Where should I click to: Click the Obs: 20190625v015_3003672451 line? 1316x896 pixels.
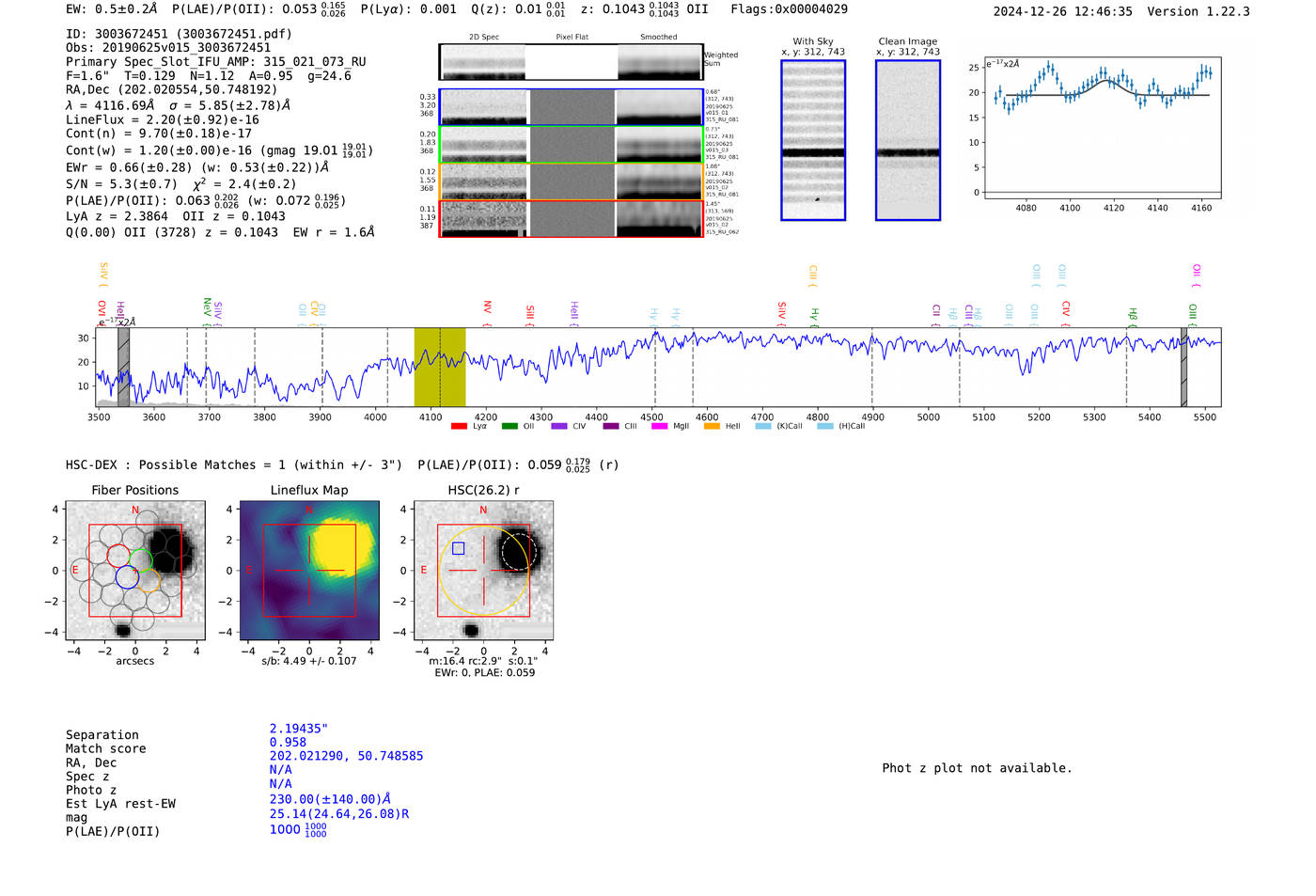(x=168, y=48)
